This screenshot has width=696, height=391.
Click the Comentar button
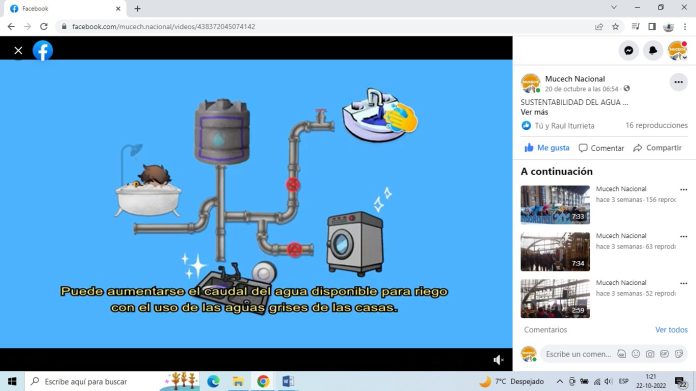601,148
